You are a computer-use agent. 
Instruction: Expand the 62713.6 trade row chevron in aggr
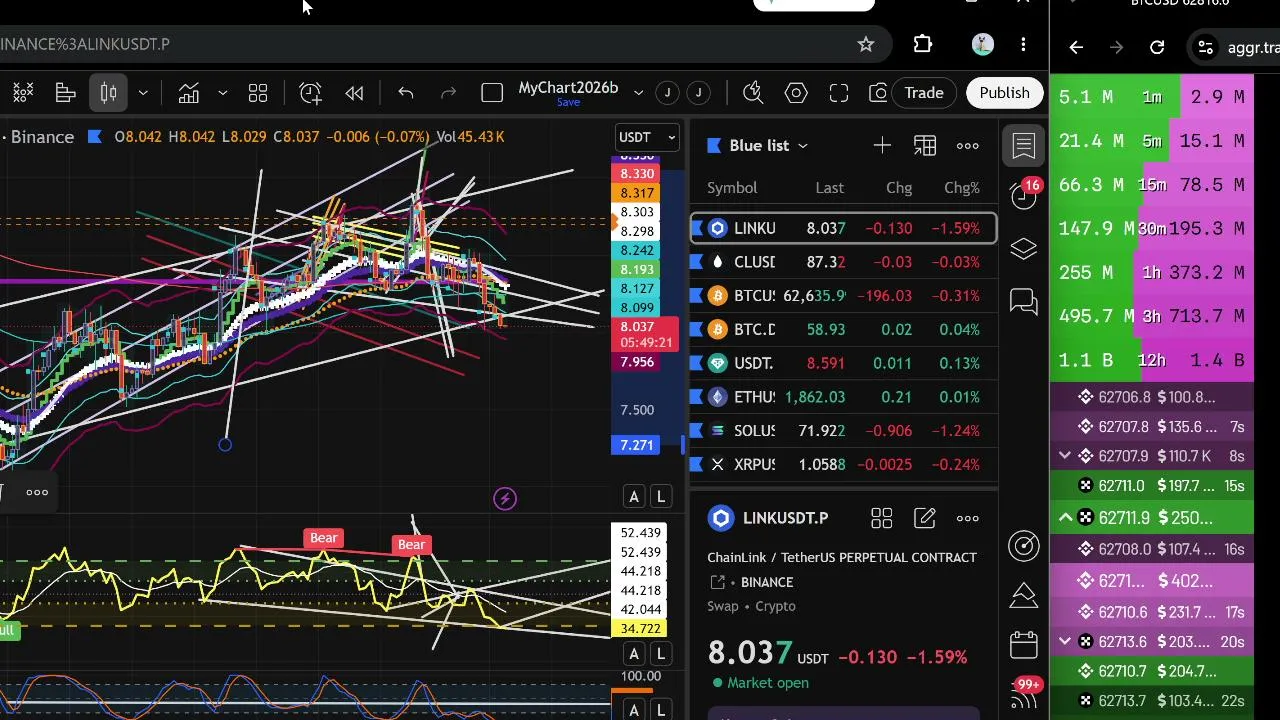[x=1065, y=641]
